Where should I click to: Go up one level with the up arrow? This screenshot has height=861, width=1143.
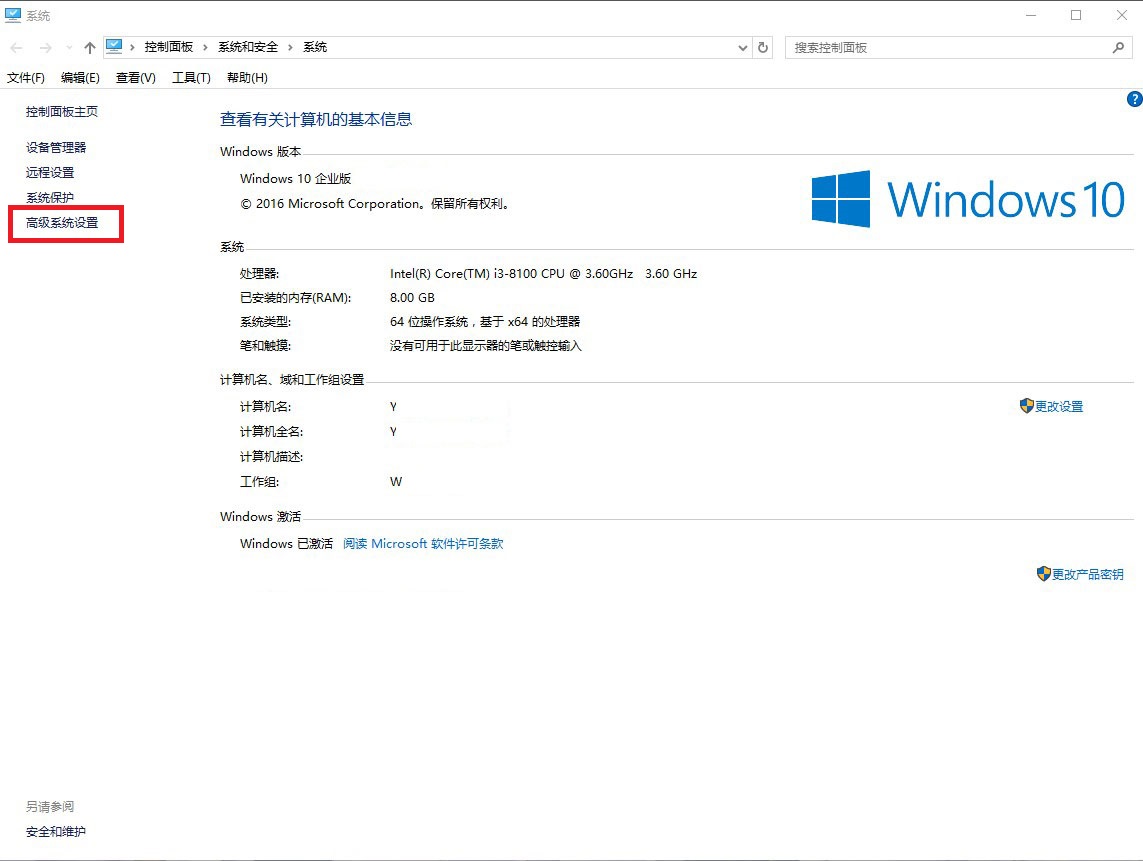pyautogui.click(x=90, y=47)
